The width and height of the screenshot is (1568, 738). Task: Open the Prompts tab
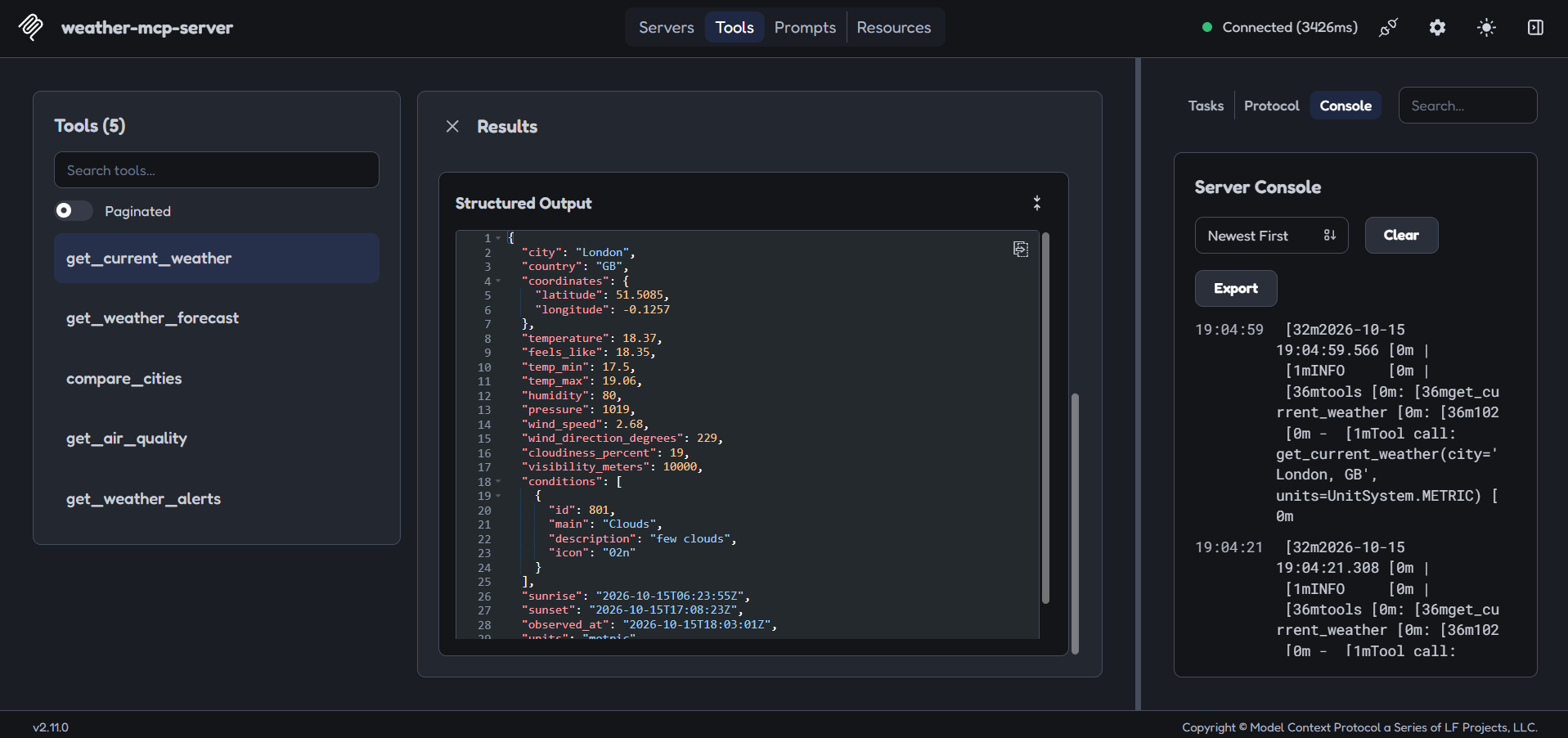coord(805,27)
